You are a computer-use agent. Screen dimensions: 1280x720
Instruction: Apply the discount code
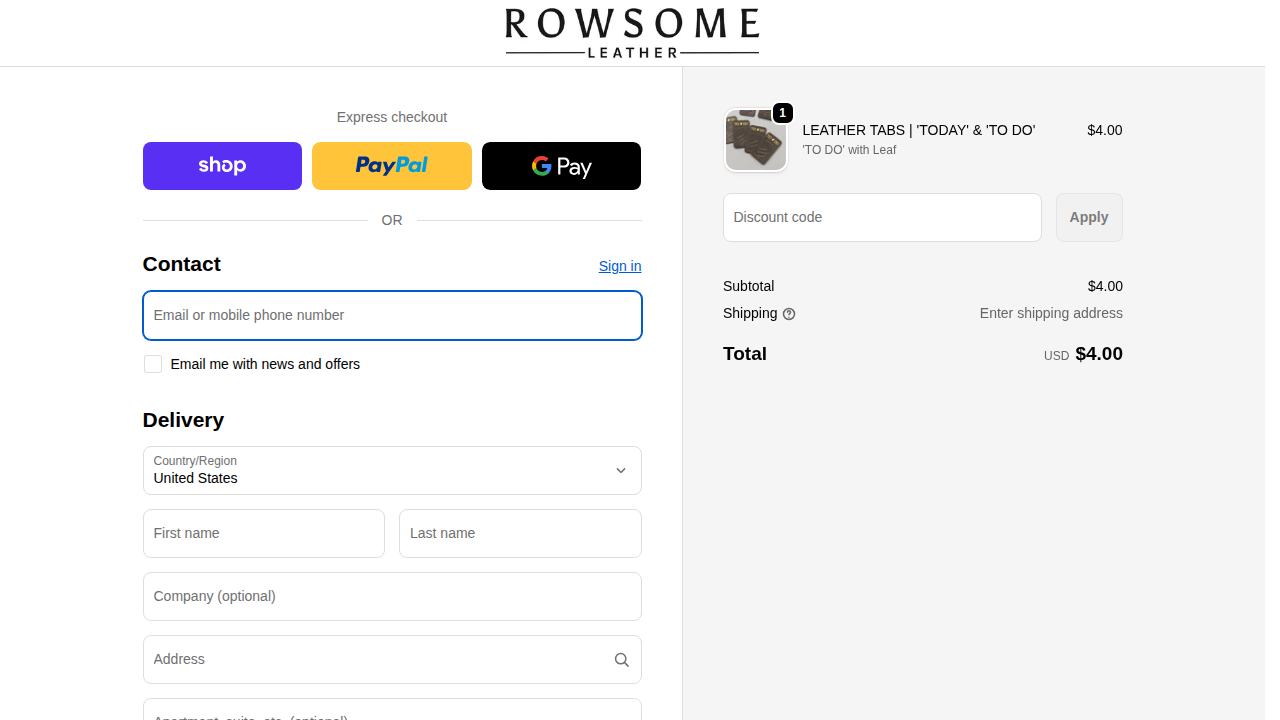[1089, 217]
